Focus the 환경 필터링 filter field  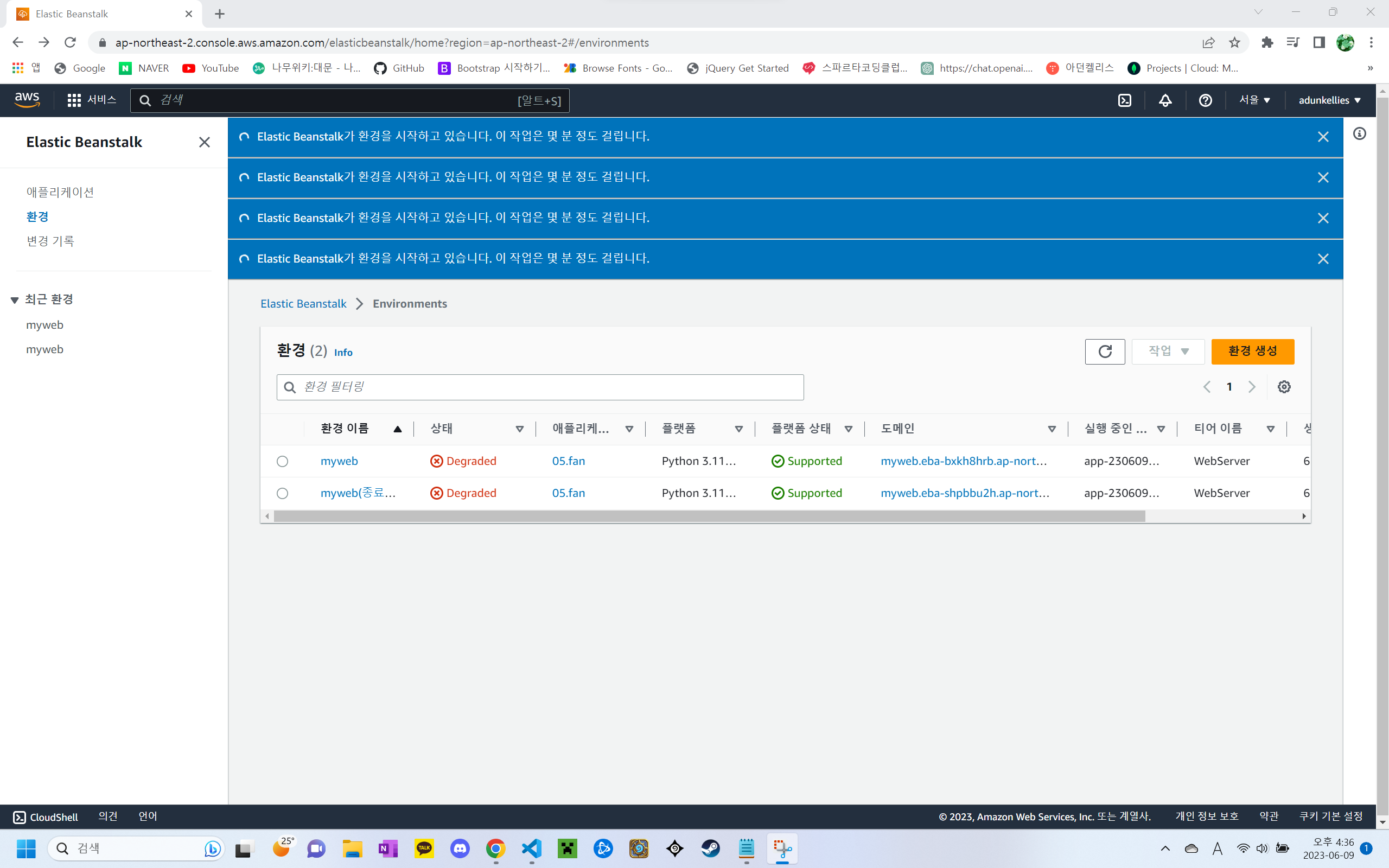540,387
